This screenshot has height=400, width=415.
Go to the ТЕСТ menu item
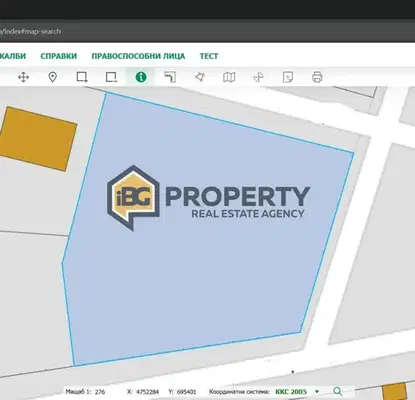(209, 56)
